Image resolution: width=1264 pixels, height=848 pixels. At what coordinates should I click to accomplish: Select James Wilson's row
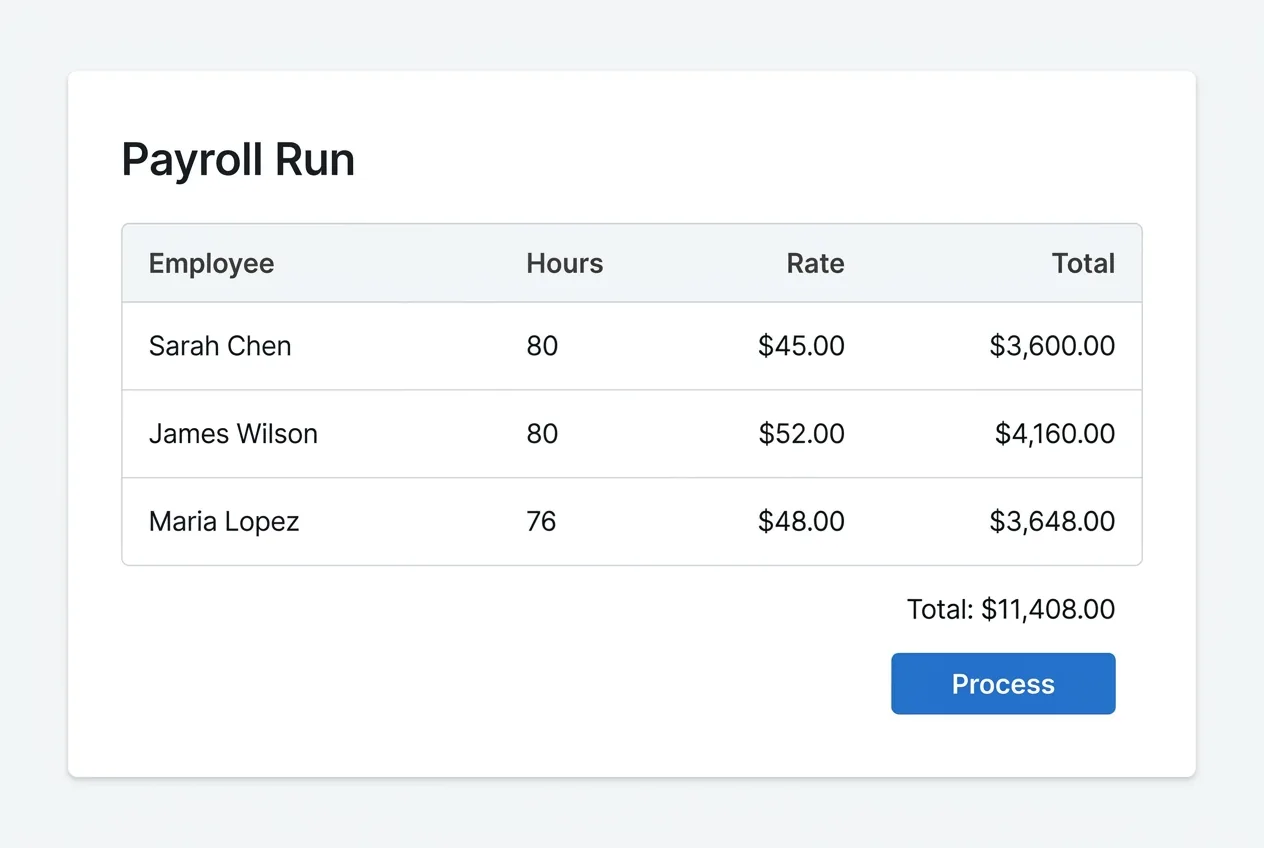pyautogui.click(x=631, y=433)
